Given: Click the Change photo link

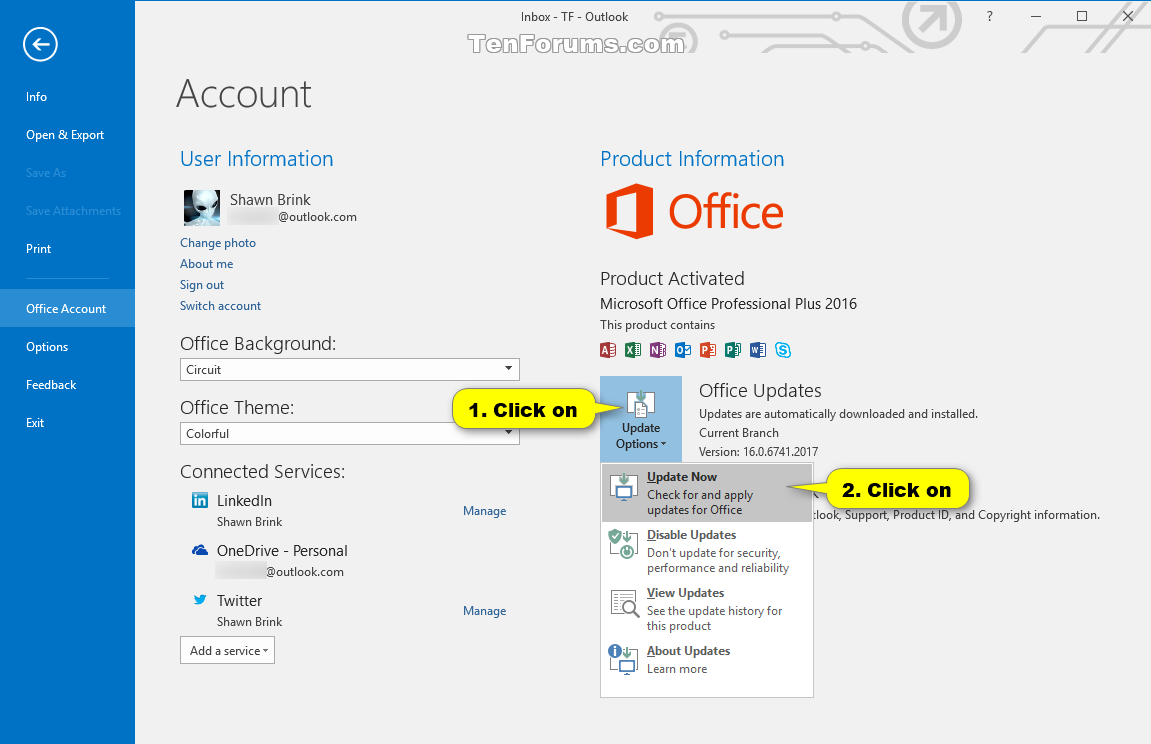Looking at the screenshot, I should coord(218,243).
